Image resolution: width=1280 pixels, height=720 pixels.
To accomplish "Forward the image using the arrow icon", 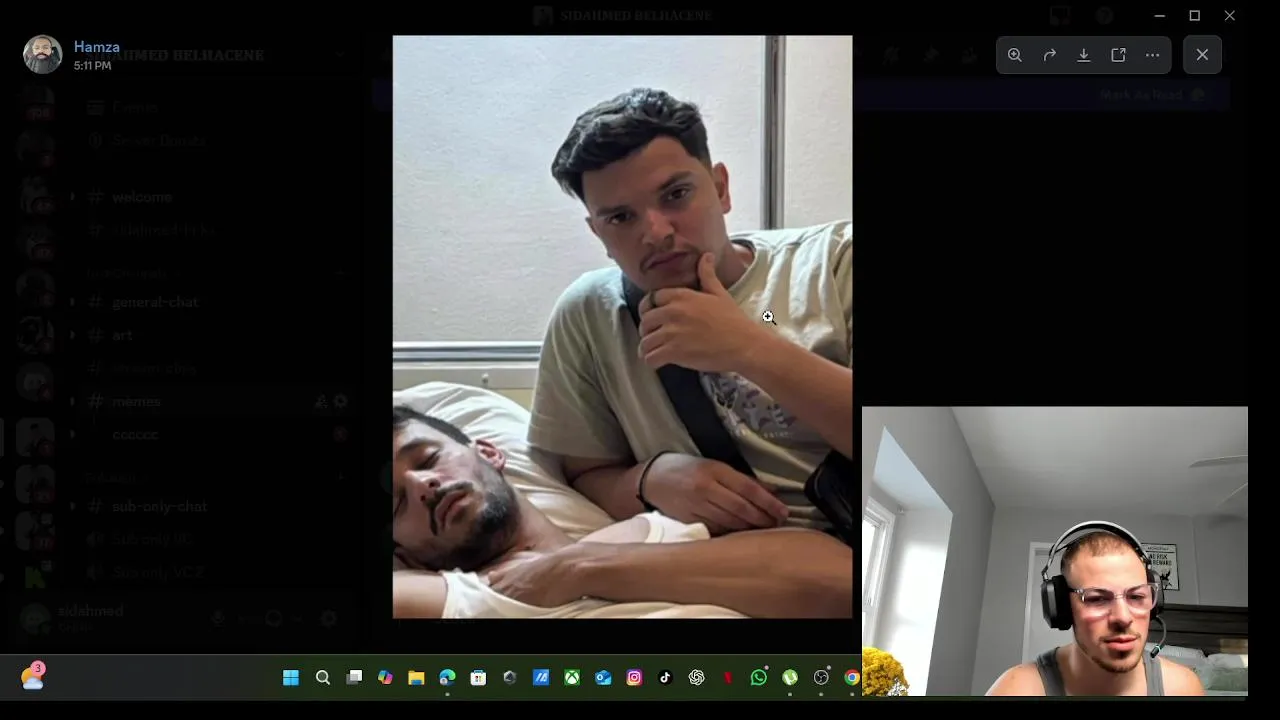I will (x=1049, y=55).
